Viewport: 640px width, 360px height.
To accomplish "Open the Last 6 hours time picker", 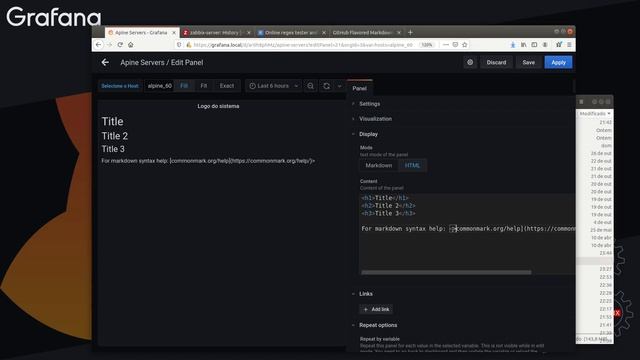I will click(273, 86).
